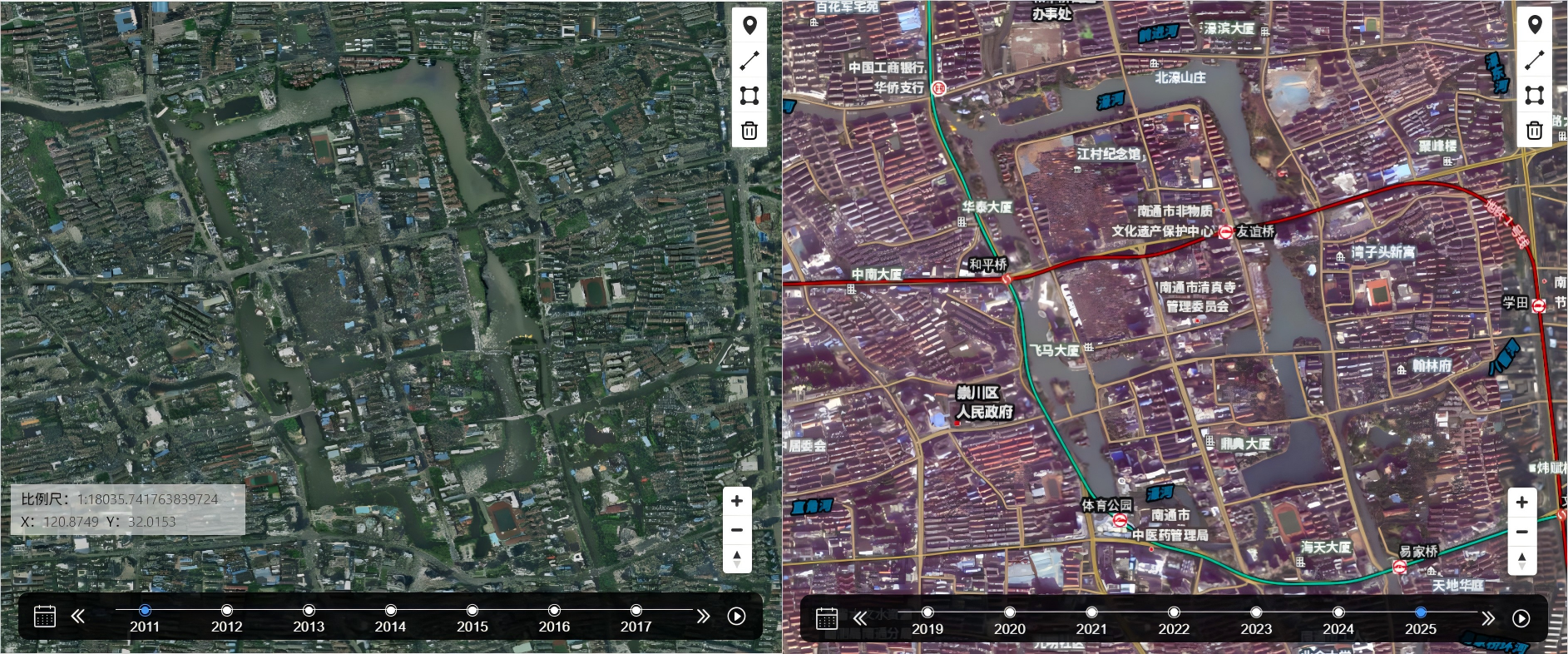Select year 2014 on left timeline

[390, 611]
